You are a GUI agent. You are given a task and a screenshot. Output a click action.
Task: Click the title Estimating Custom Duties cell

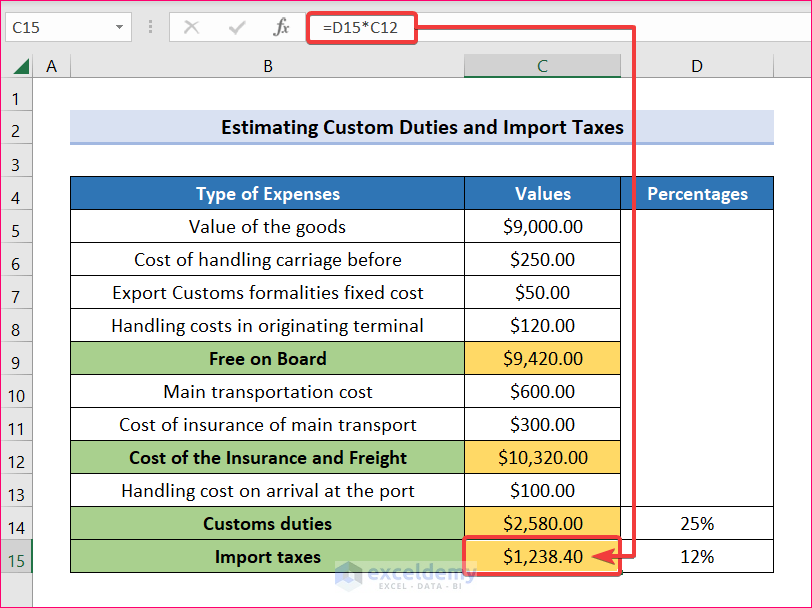pos(421,128)
